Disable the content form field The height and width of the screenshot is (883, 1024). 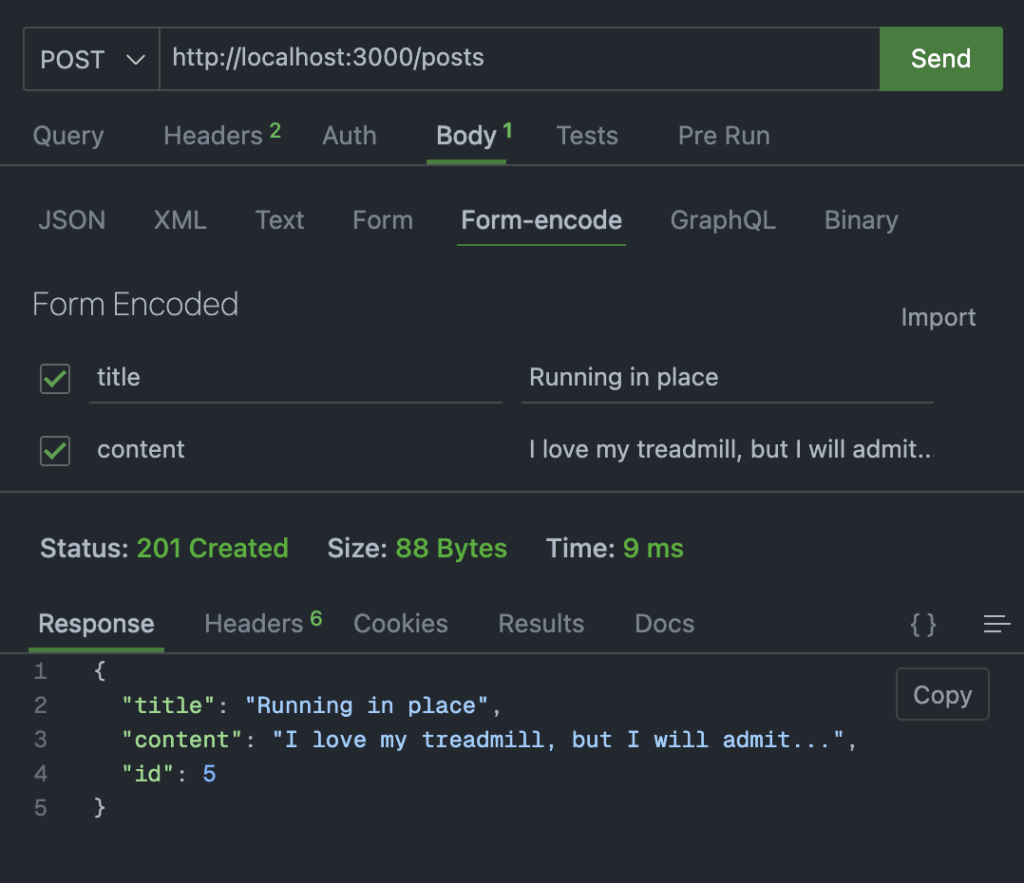click(x=54, y=450)
